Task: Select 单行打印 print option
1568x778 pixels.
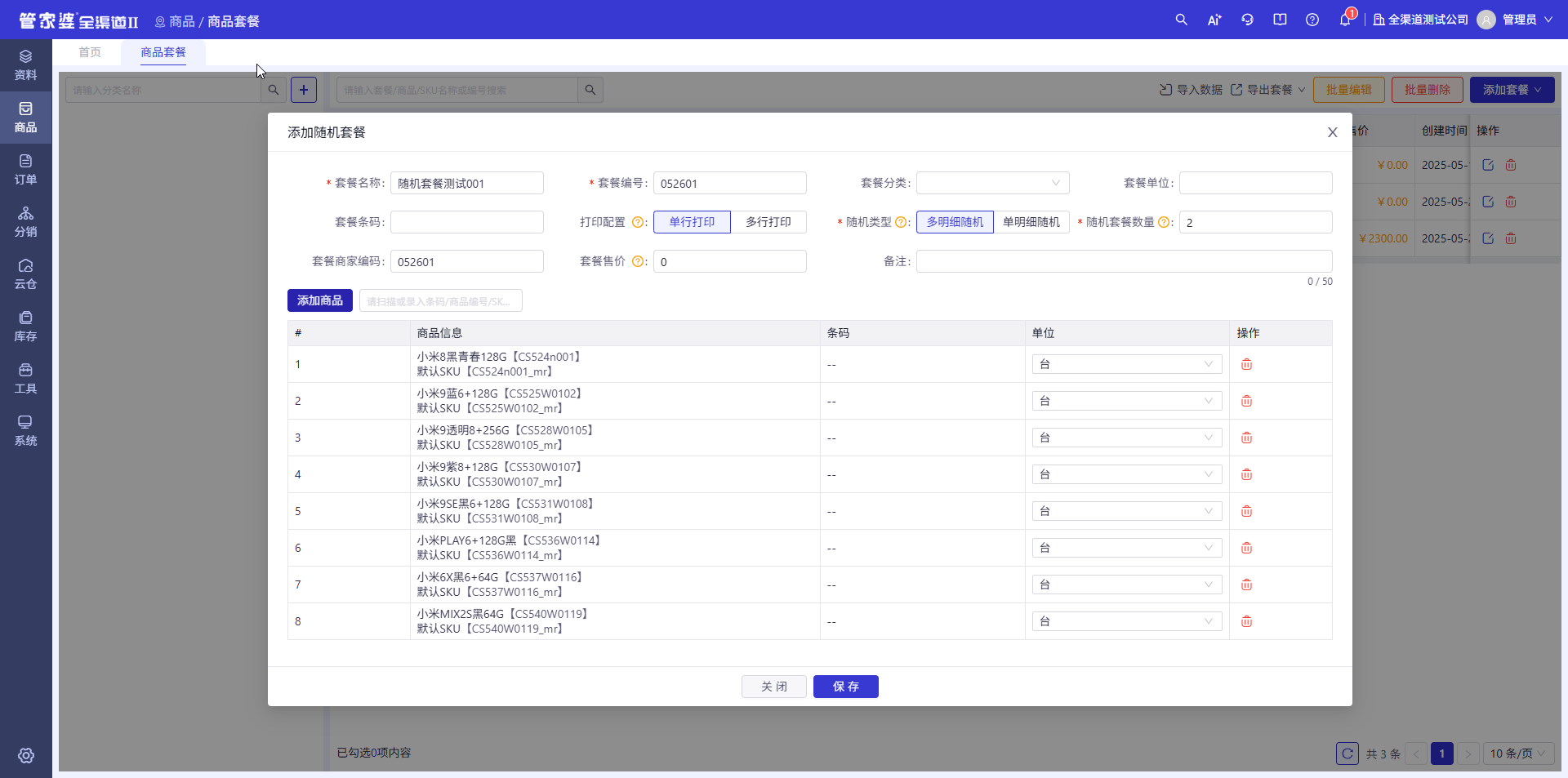Action: point(692,222)
